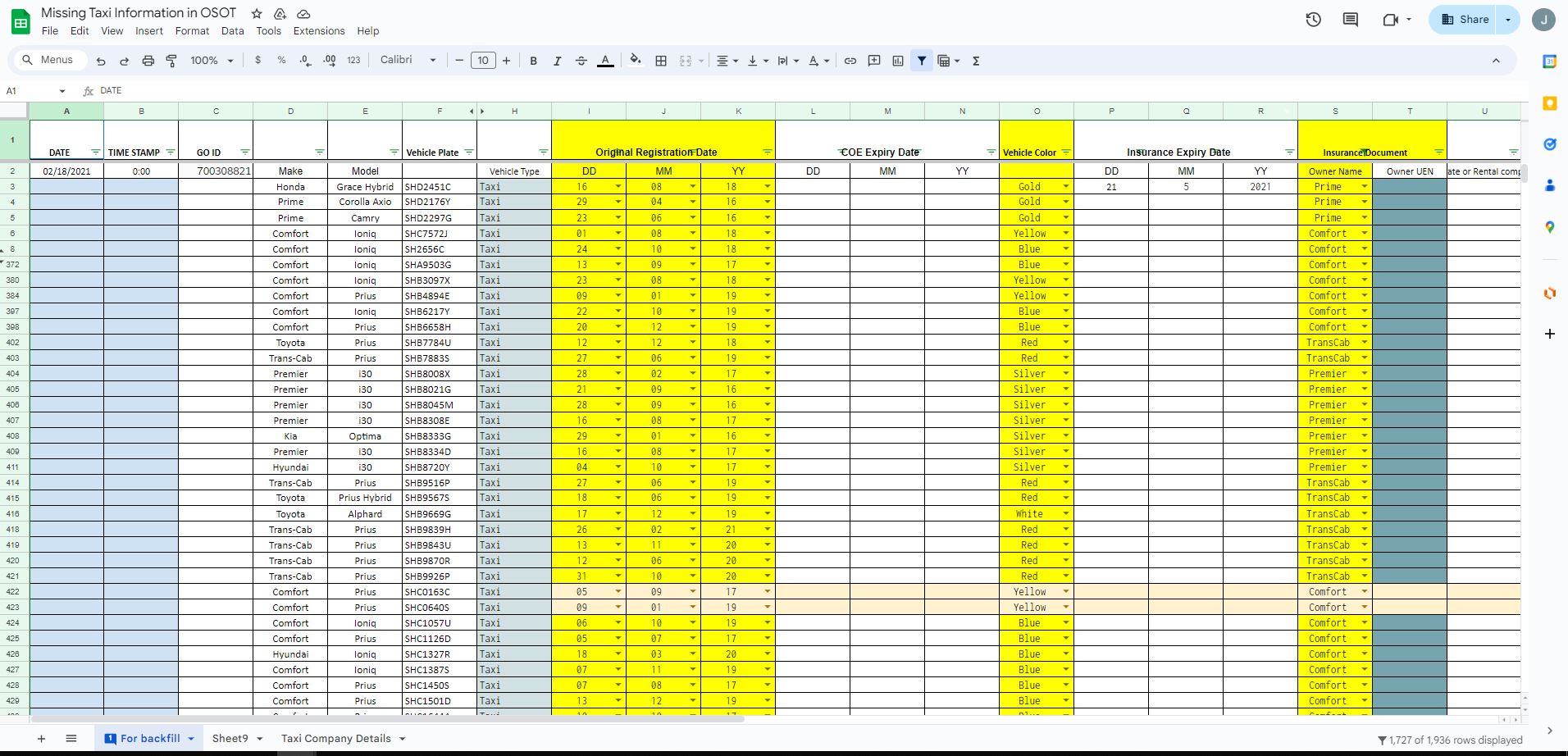Show the all sheets list
The width and height of the screenshot is (1568, 756).
(x=71, y=739)
